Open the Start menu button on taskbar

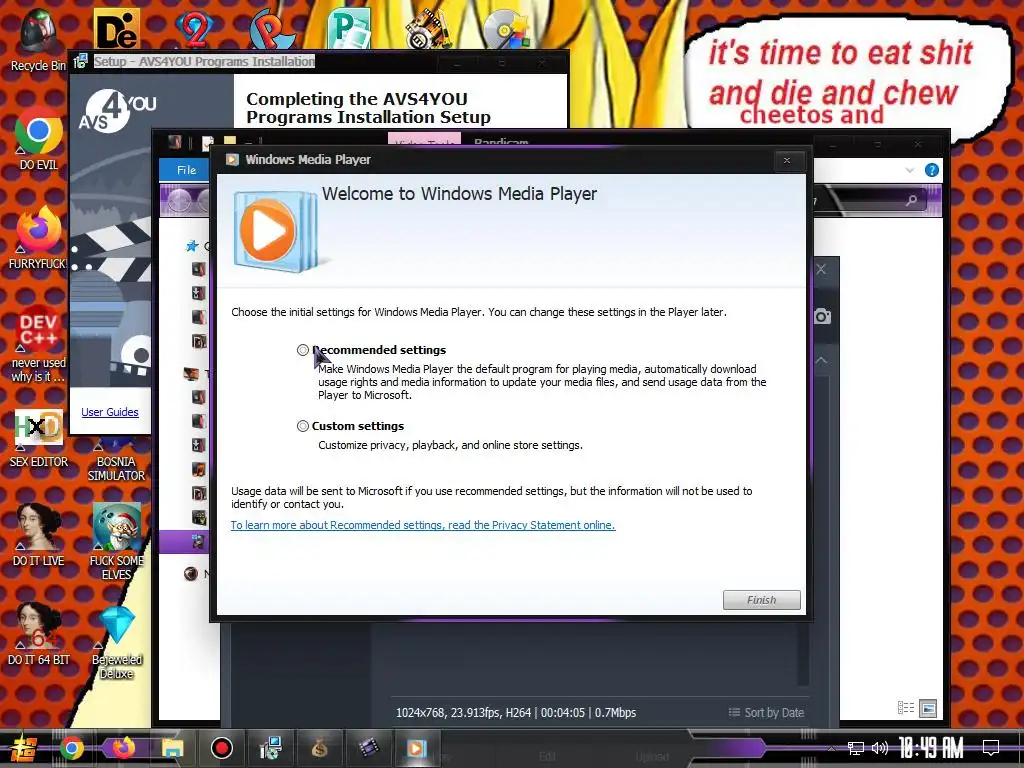click(x=23, y=748)
